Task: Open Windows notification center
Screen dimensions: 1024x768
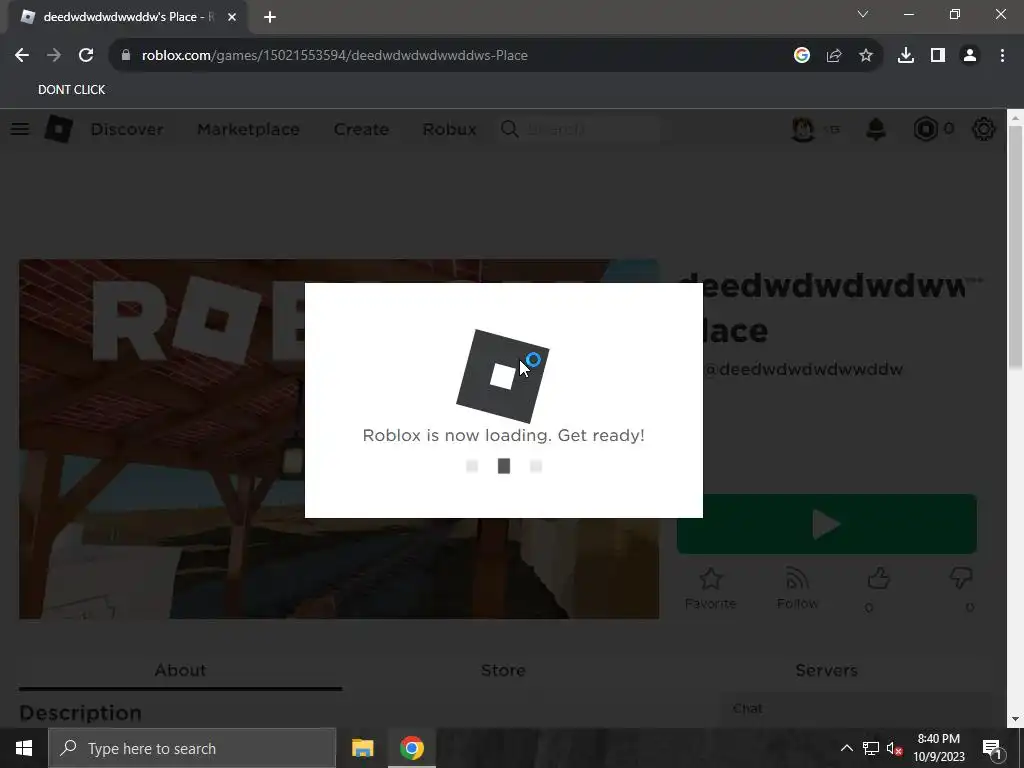Action: point(992,748)
